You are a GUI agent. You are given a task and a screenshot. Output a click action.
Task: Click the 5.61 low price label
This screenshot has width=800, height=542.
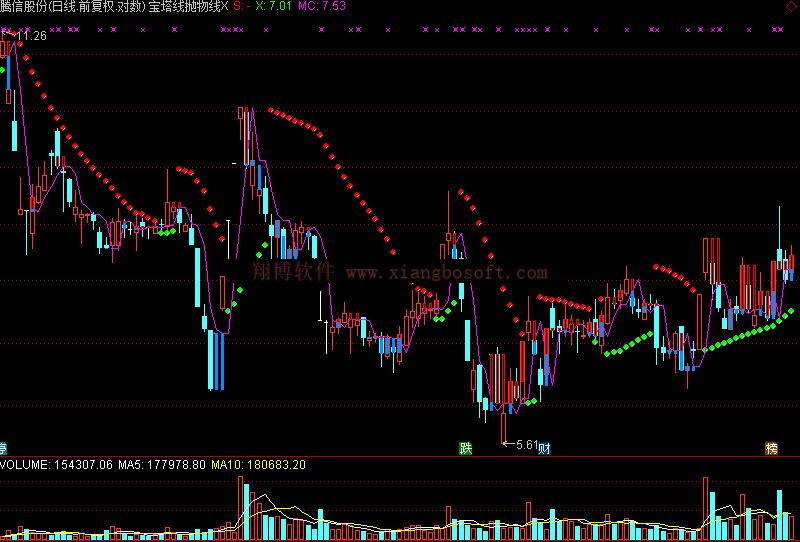(527, 443)
